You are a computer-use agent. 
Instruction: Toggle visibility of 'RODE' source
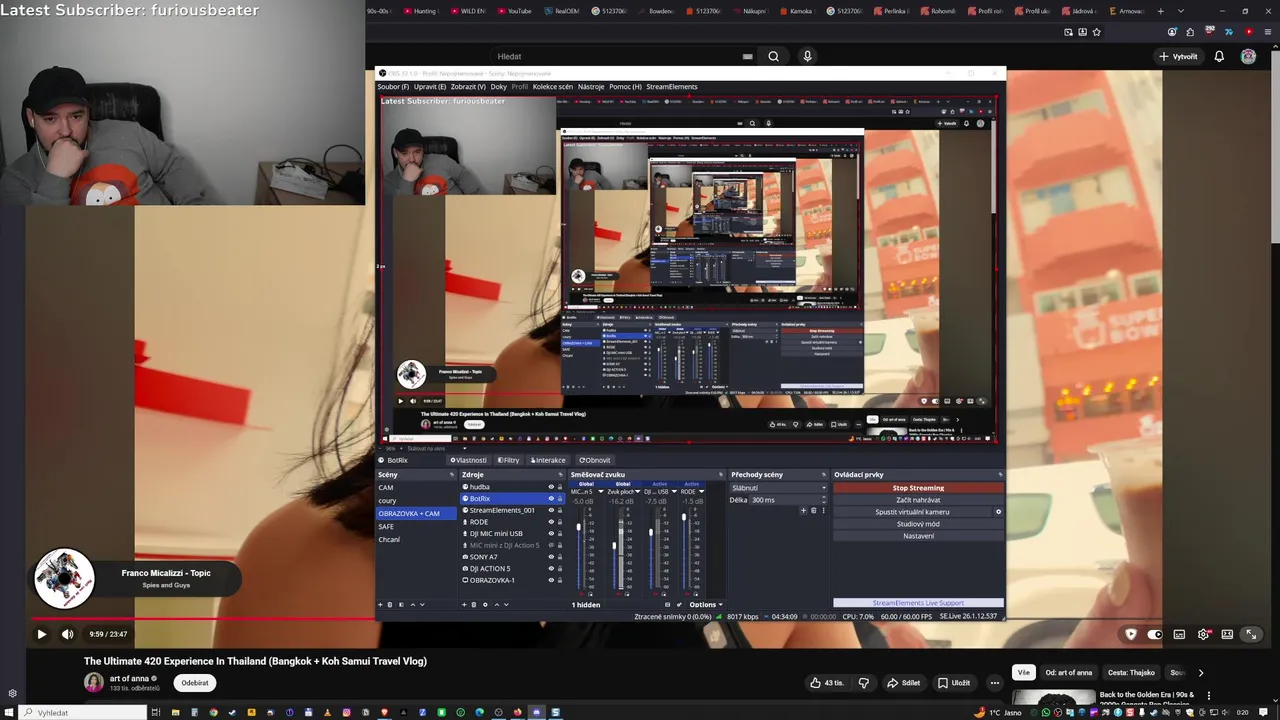pyautogui.click(x=550, y=522)
